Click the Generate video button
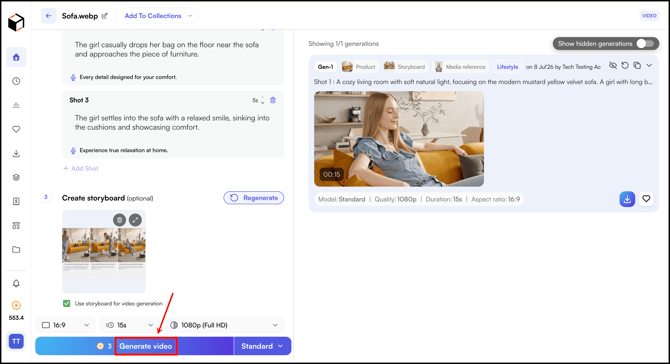Screen dimensions: 670x364 click(x=146, y=346)
